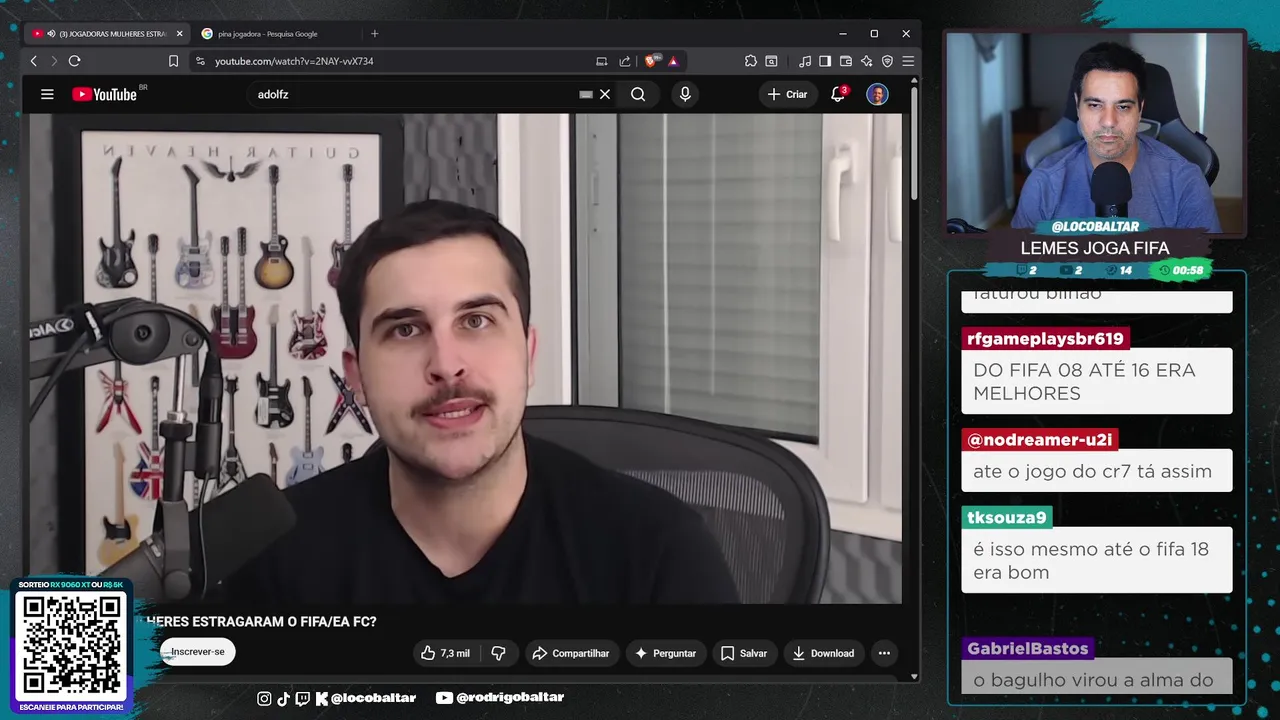Viewport: 1280px width, 720px height.
Task: Like the video with 7,3 mil thumbs up
Action: [445, 653]
